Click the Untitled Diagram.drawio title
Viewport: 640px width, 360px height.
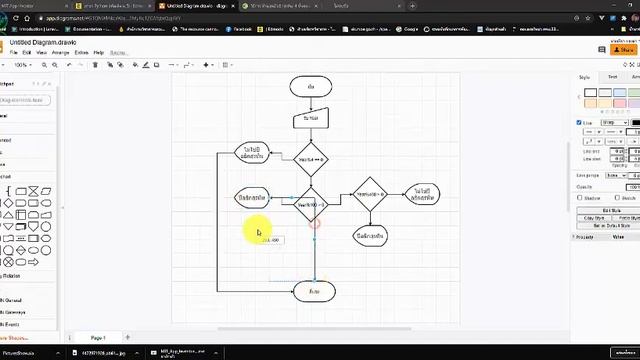[x=43, y=42]
